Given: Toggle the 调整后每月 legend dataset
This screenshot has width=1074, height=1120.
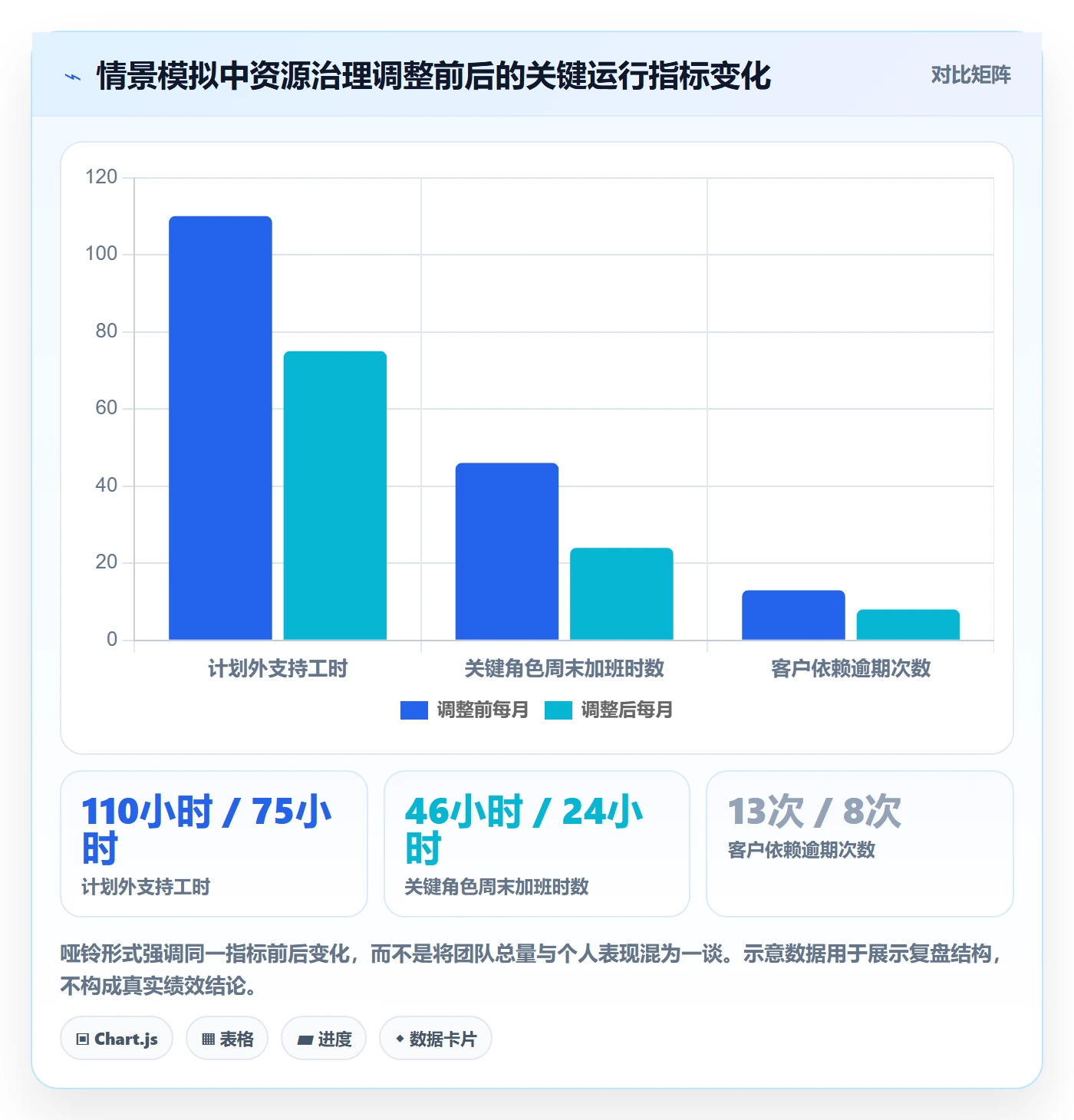Looking at the screenshot, I should click(609, 710).
